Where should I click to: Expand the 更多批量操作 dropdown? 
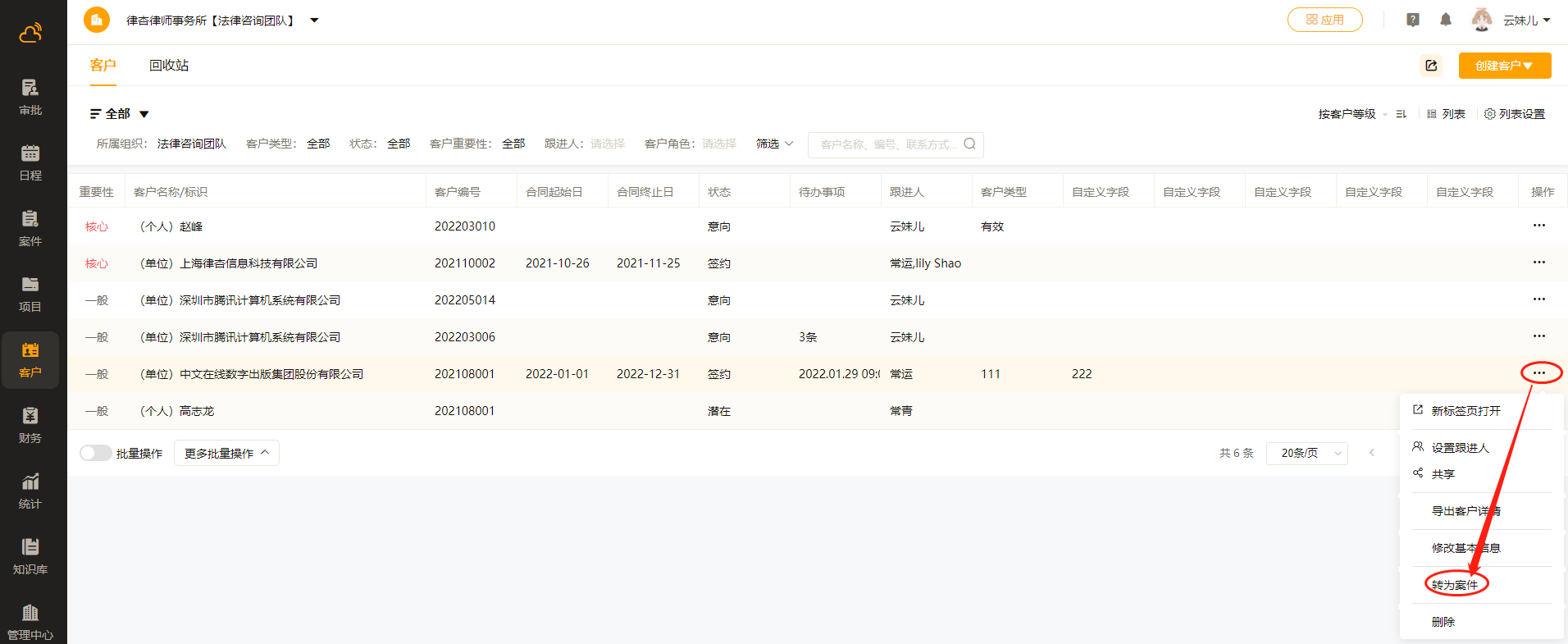click(x=226, y=453)
